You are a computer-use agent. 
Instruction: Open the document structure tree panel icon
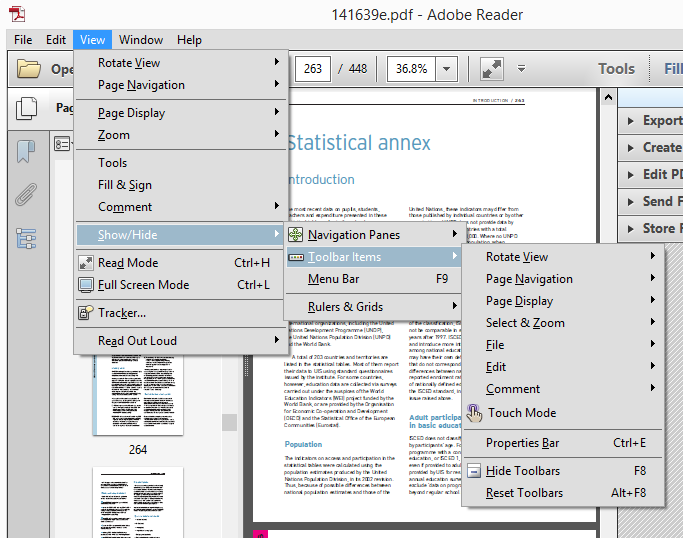click(x=26, y=238)
